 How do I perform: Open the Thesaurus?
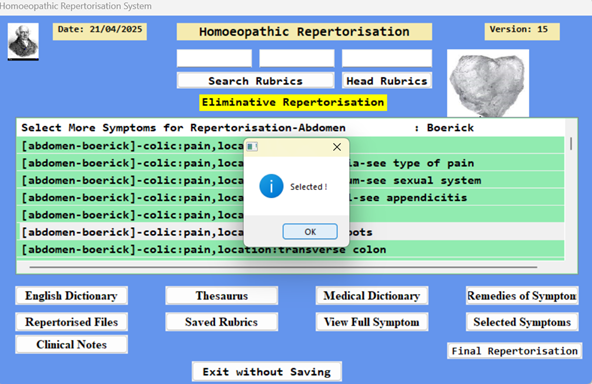[222, 296]
